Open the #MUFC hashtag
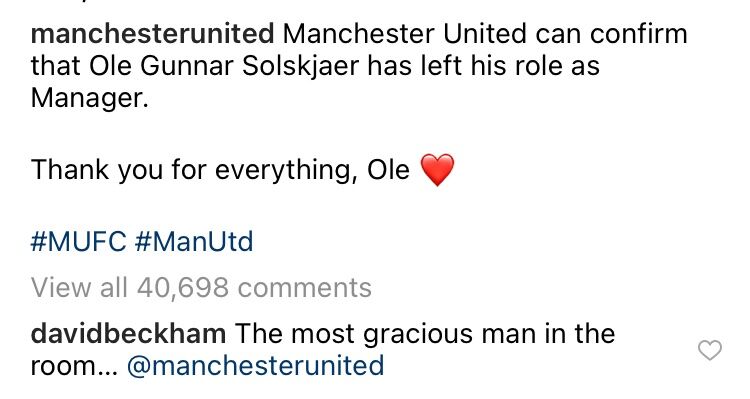Screen dimensions: 750x399 point(78,241)
